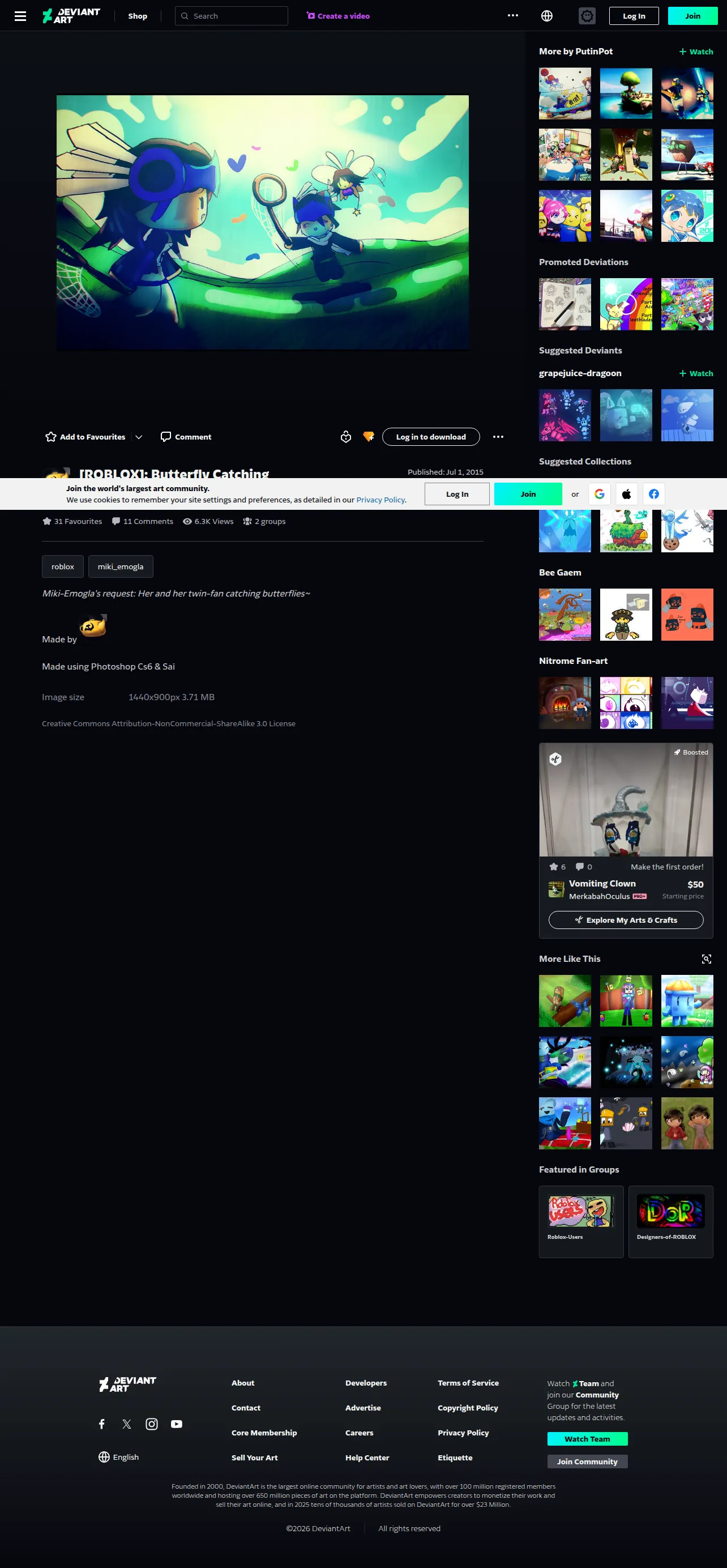Sign in with the Google icon
The image size is (727, 1568).
[599, 493]
